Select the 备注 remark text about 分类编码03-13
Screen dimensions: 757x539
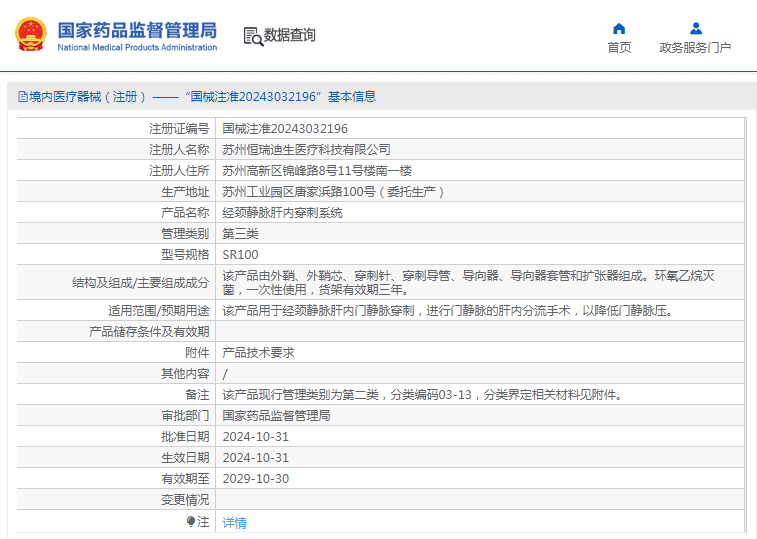(x=423, y=395)
